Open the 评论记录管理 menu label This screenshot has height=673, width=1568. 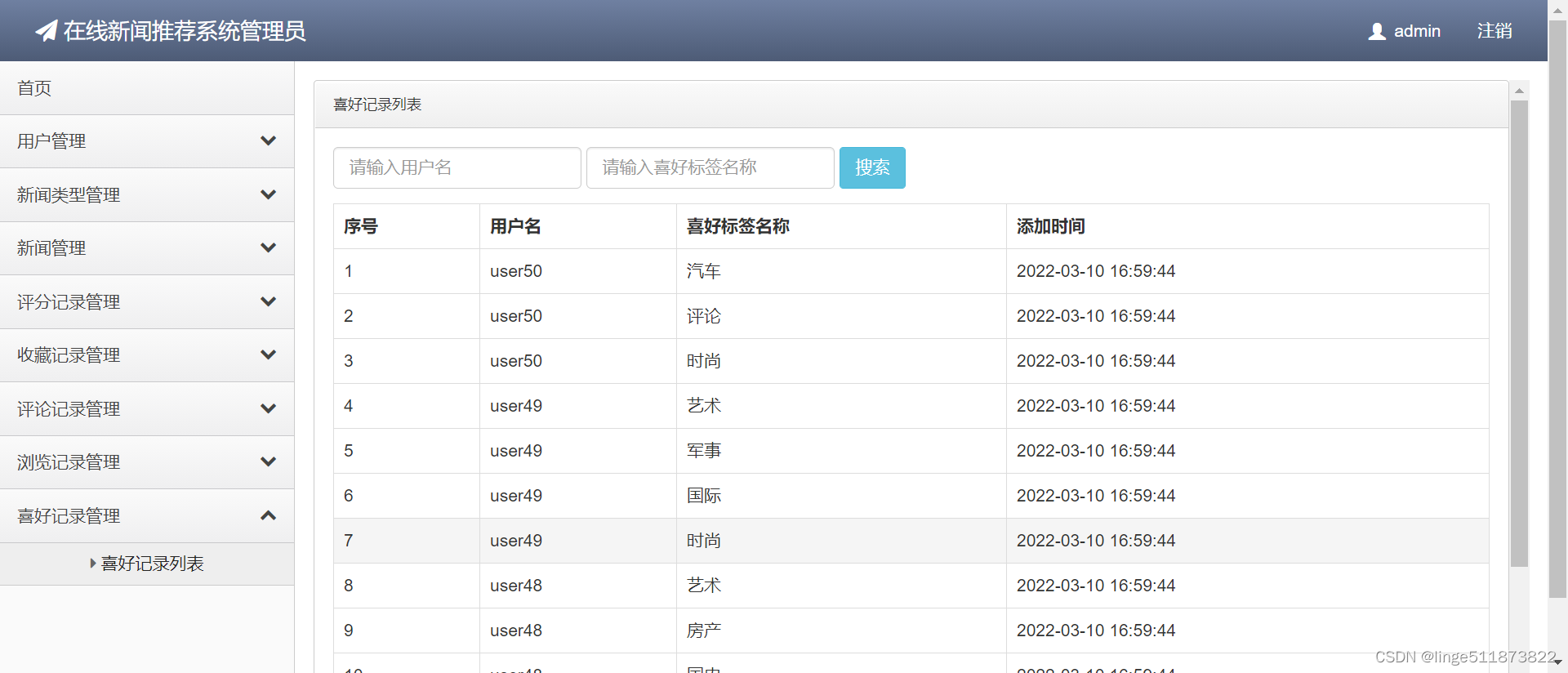click(x=69, y=409)
